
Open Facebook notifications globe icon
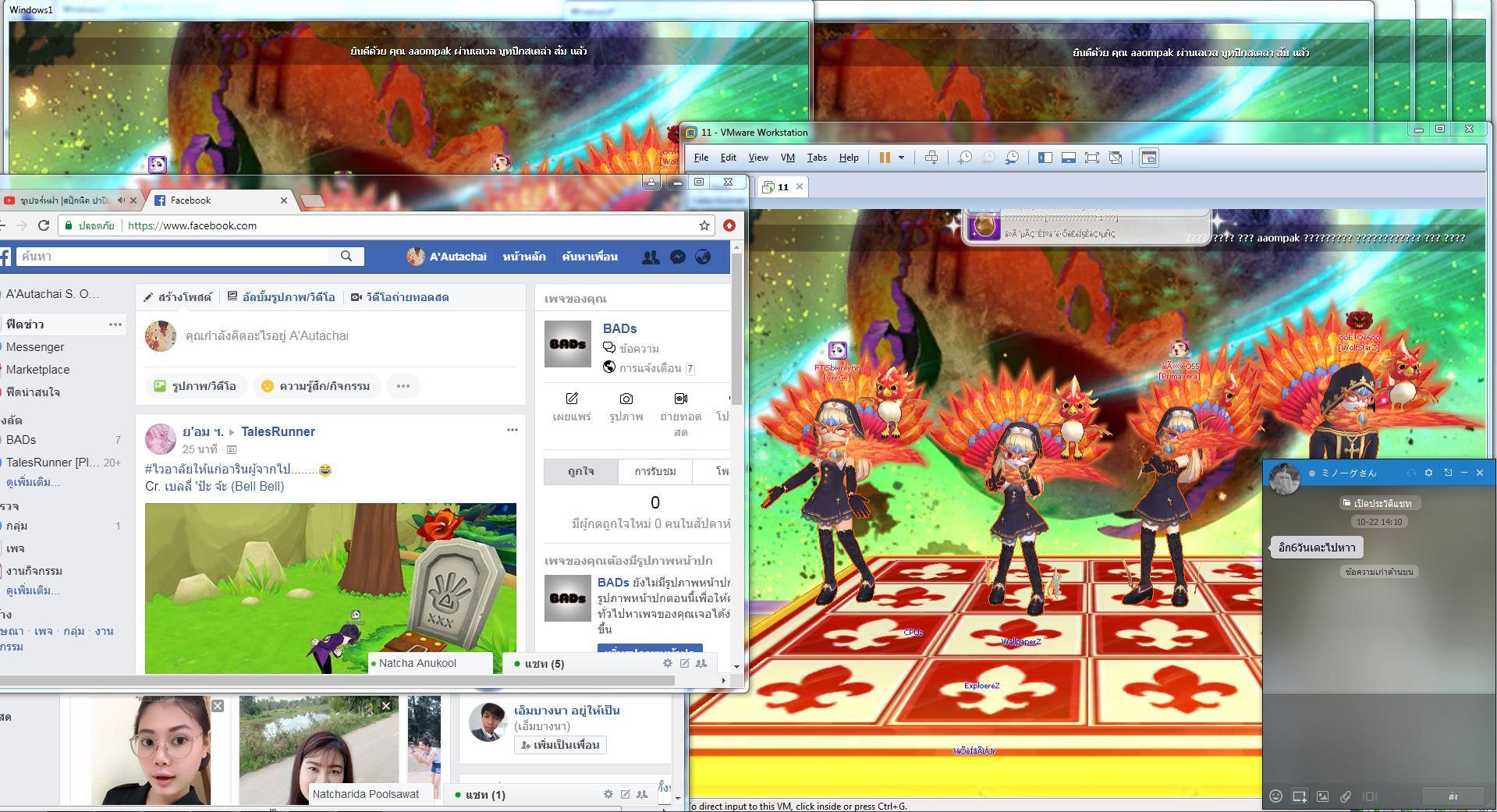tap(703, 257)
